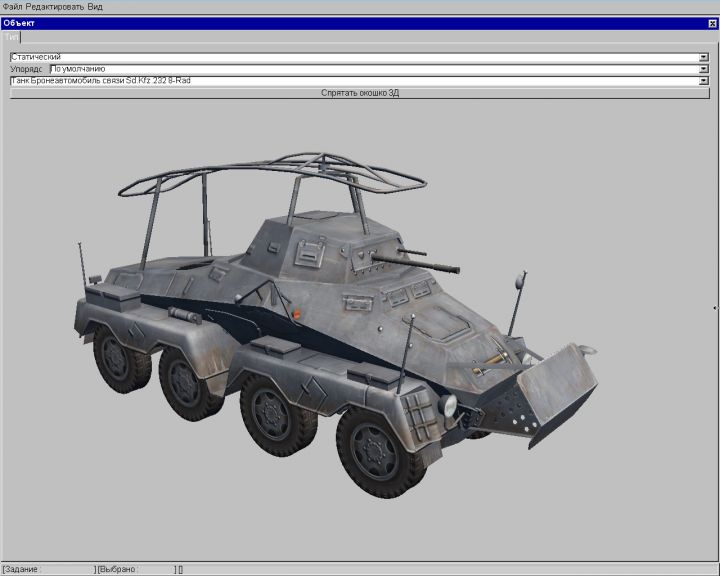Click the rear-most wheel of the vehicle
720x576 pixels.
[115, 354]
